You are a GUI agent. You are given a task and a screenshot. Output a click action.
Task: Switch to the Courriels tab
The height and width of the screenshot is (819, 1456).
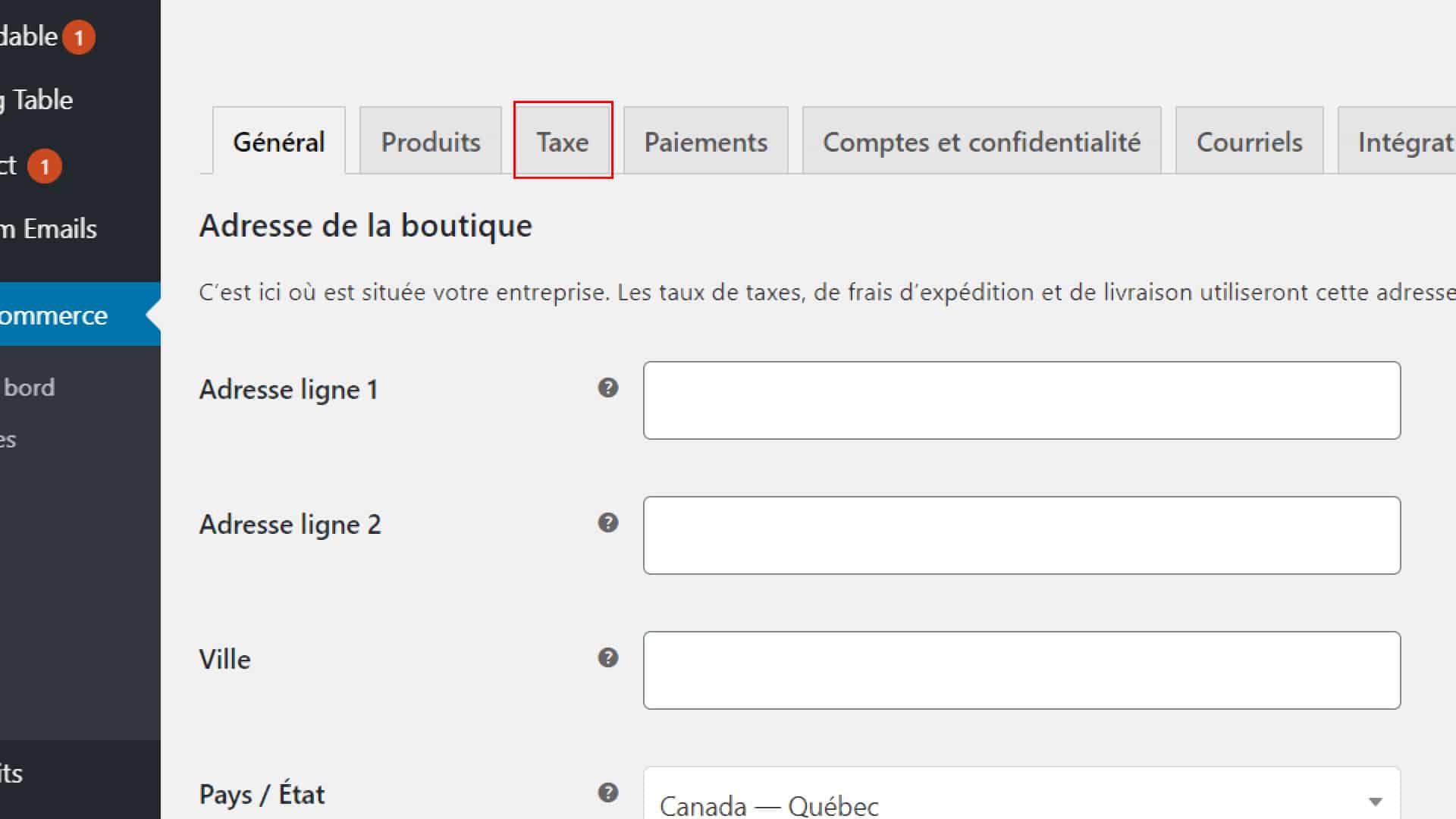(x=1250, y=141)
